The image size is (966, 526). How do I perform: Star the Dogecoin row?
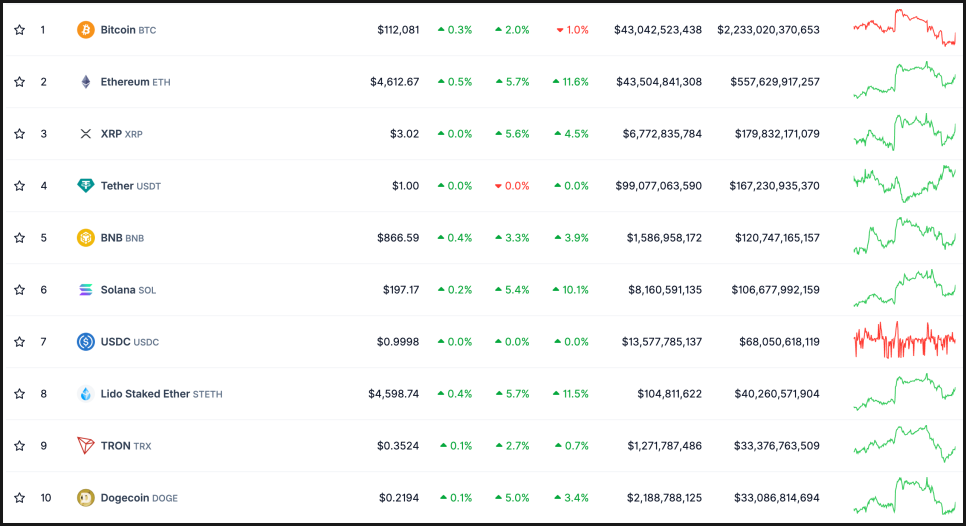[20, 498]
